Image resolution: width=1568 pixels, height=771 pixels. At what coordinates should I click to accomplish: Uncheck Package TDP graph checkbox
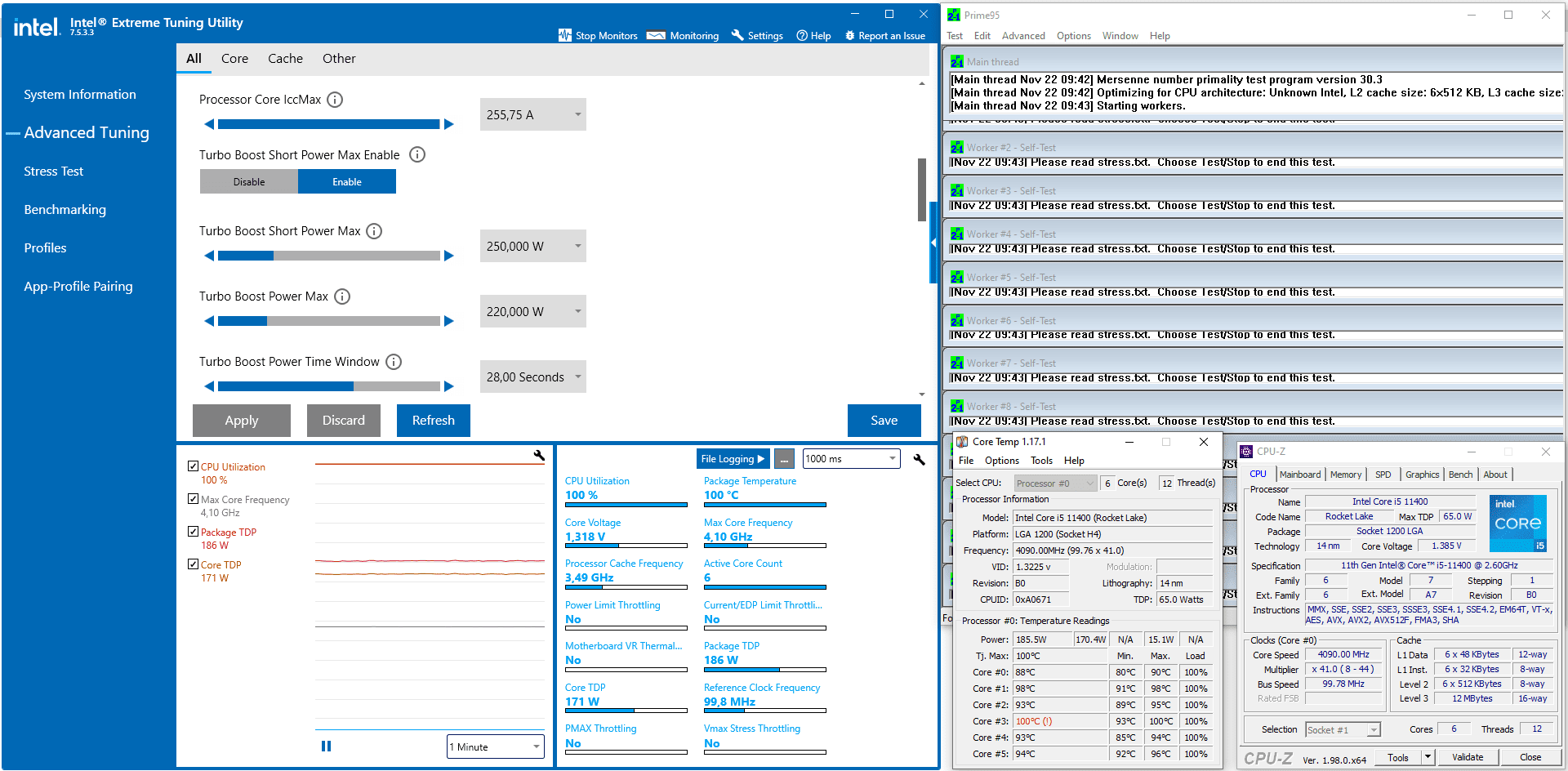click(193, 532)
